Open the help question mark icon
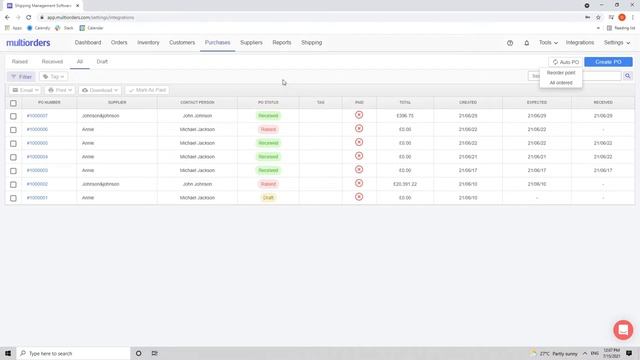Image resolution: width=640 pixels, height=360 pixels. [x=510, y=43]
